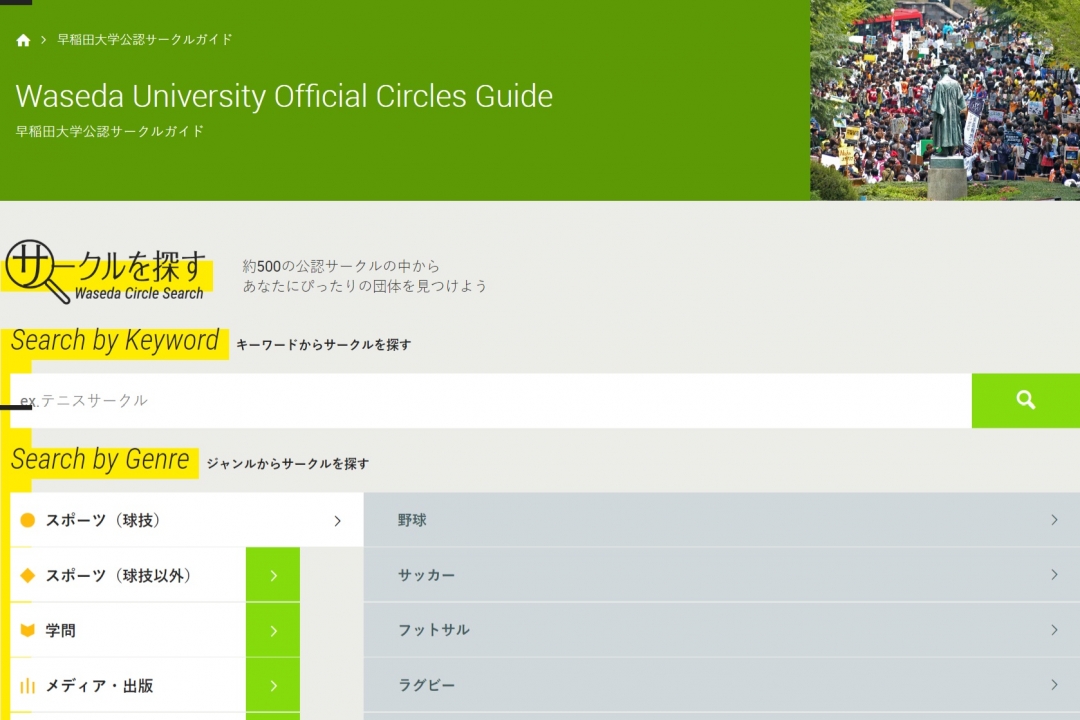Expand スポーツ(球技以外) with green chevron

point(273,575)
